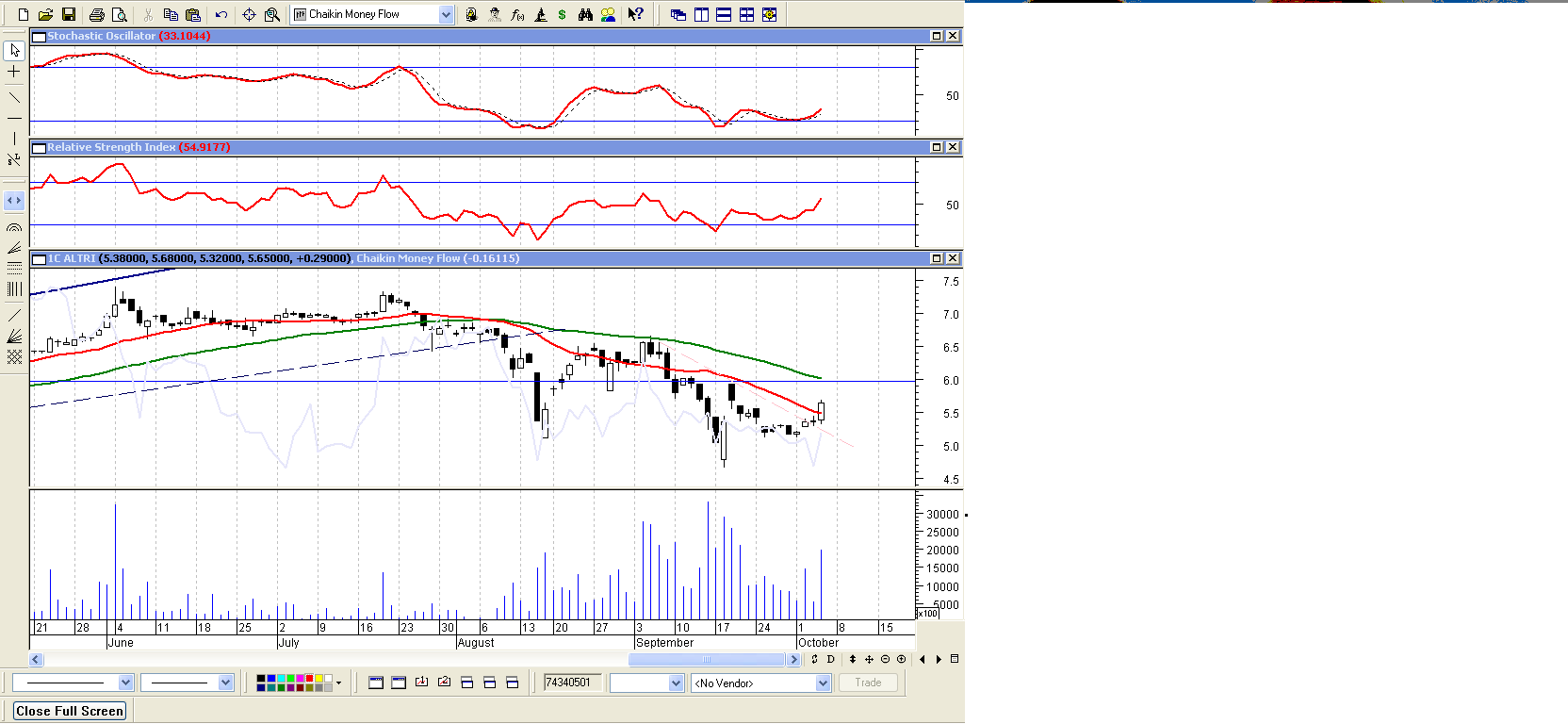Screen dimensions: 1568x724
Task: Click the Stochastic Oscillator pane title
Action: 102,36
